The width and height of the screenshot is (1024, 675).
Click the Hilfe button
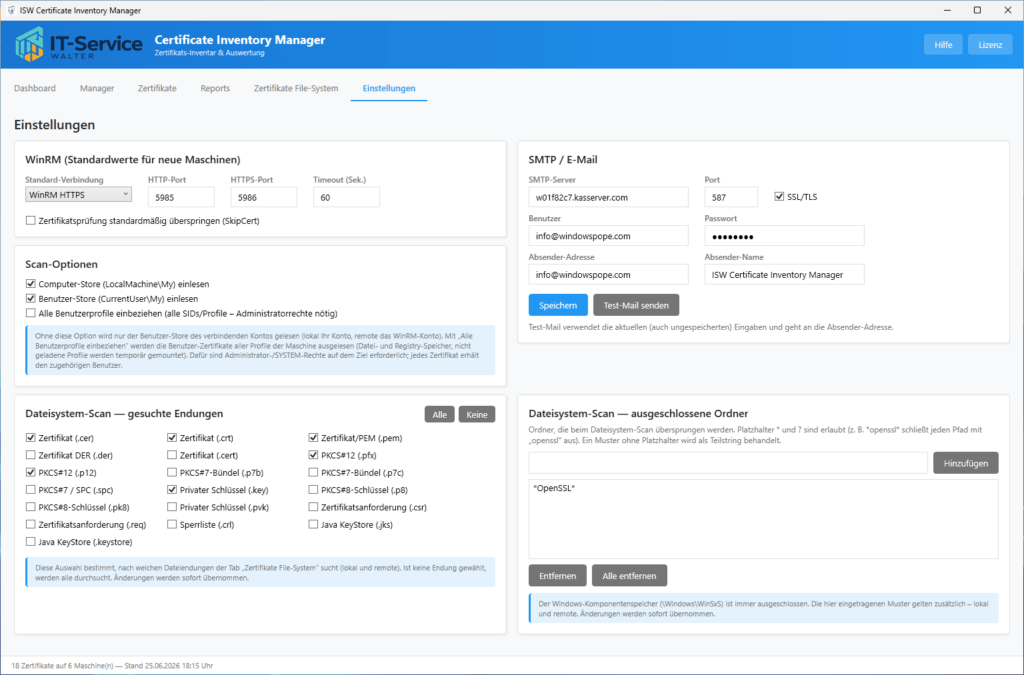(x=943, y=44)
